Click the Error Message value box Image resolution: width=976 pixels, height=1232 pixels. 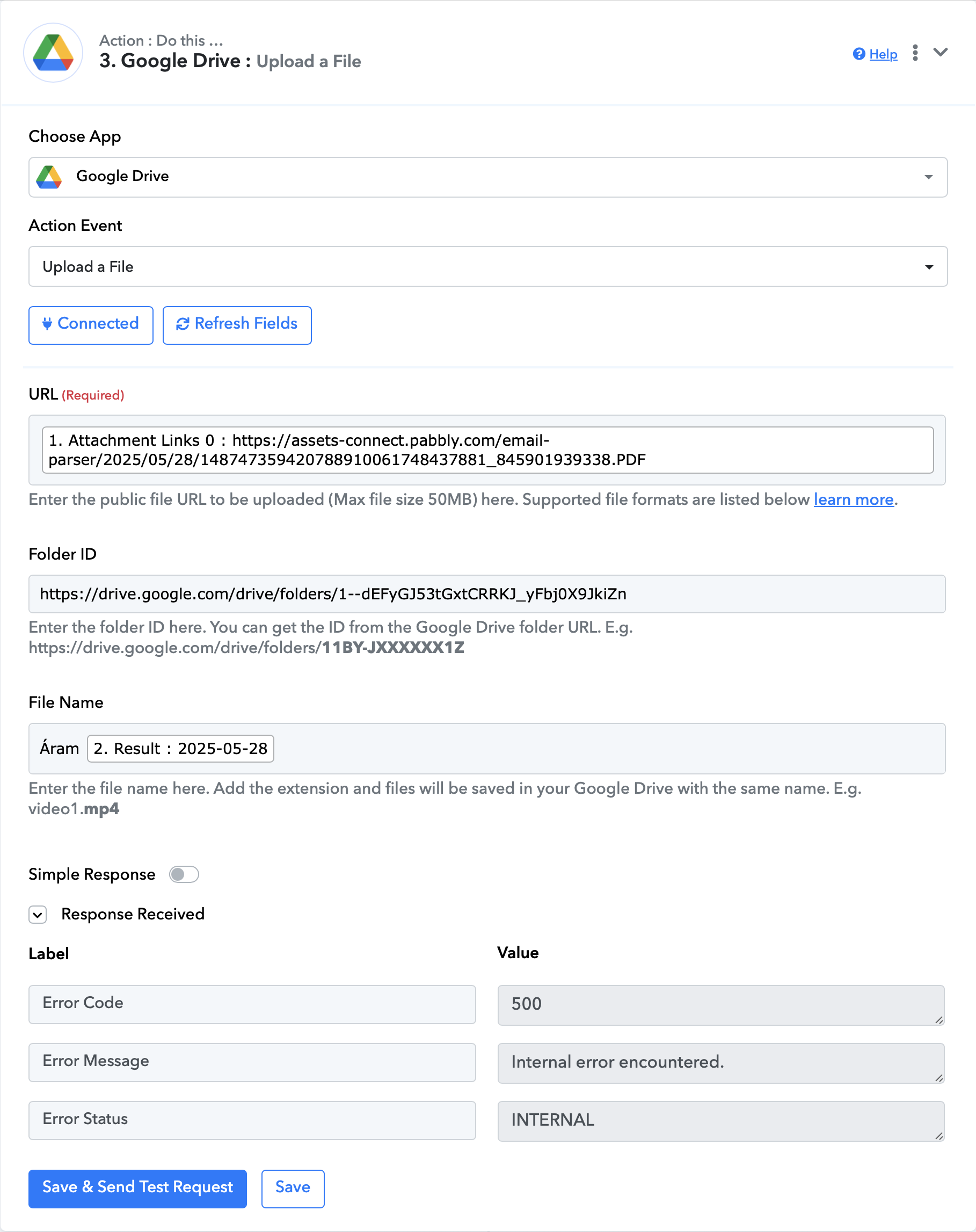click(720, 1063)
